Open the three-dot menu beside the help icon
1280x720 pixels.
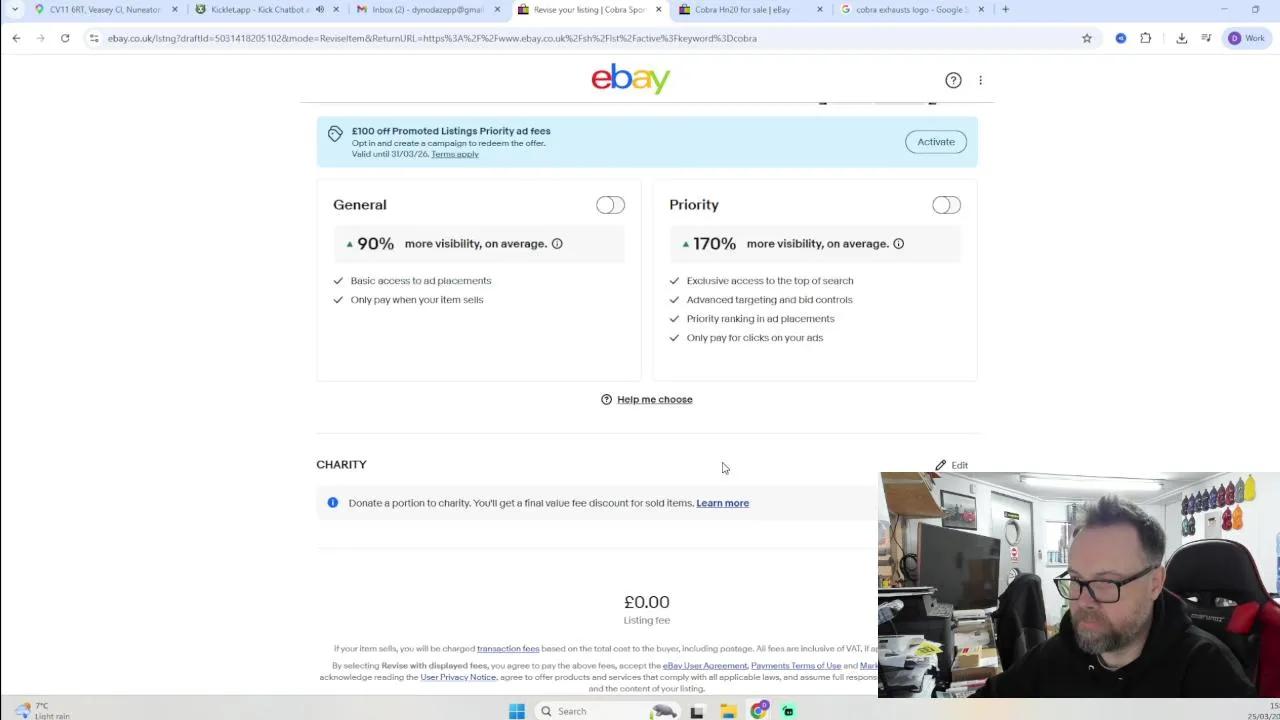click(x=980, y=80)
